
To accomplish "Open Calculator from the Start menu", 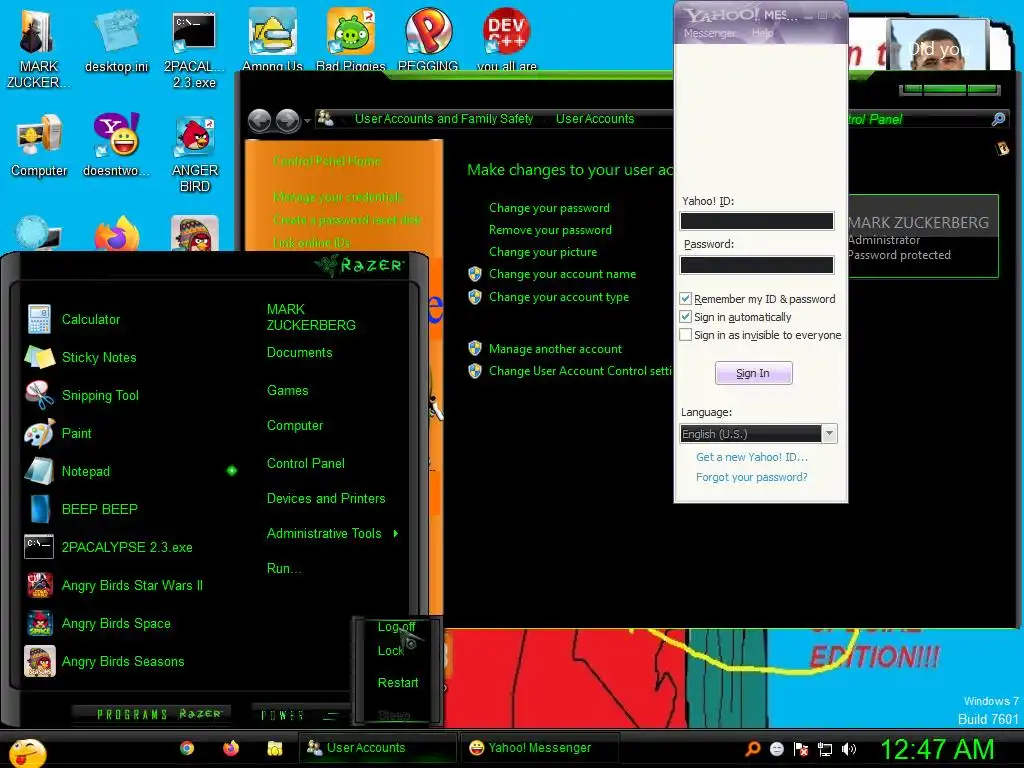I will pos(91,319).
